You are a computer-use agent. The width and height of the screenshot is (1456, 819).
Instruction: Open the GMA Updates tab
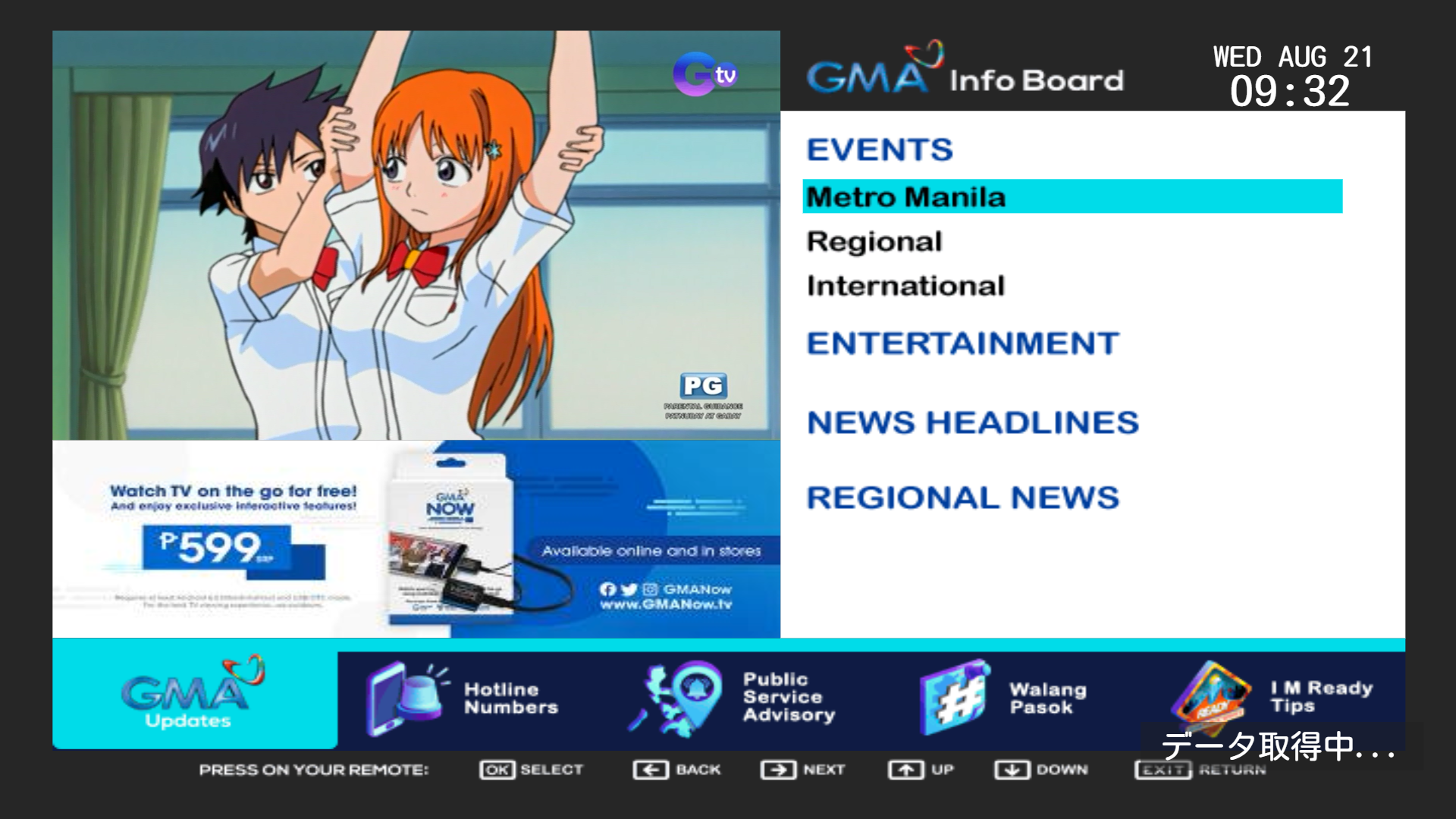coord(195,694)
